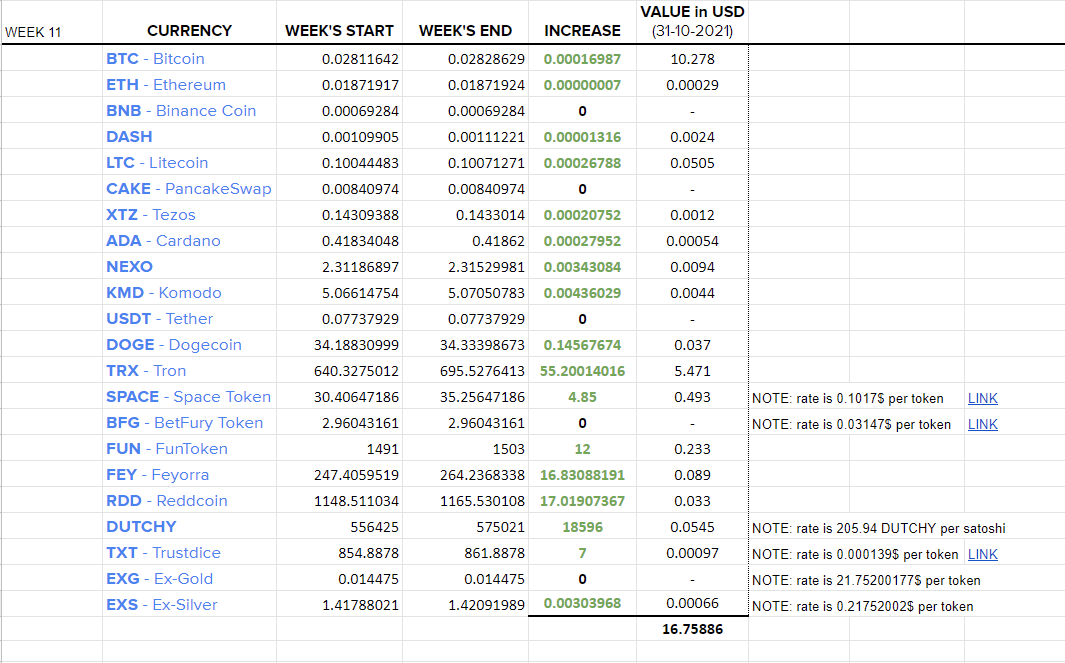
Task: Click the USDT - Tether link
Action: [x=160, y=319]
